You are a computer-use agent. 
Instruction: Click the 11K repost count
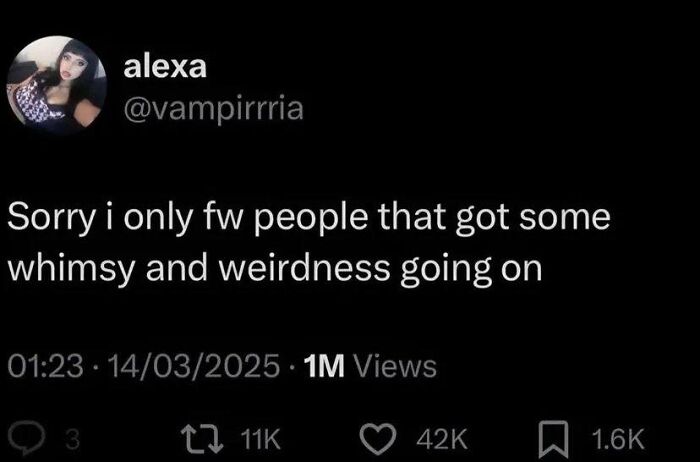point(260,439)
